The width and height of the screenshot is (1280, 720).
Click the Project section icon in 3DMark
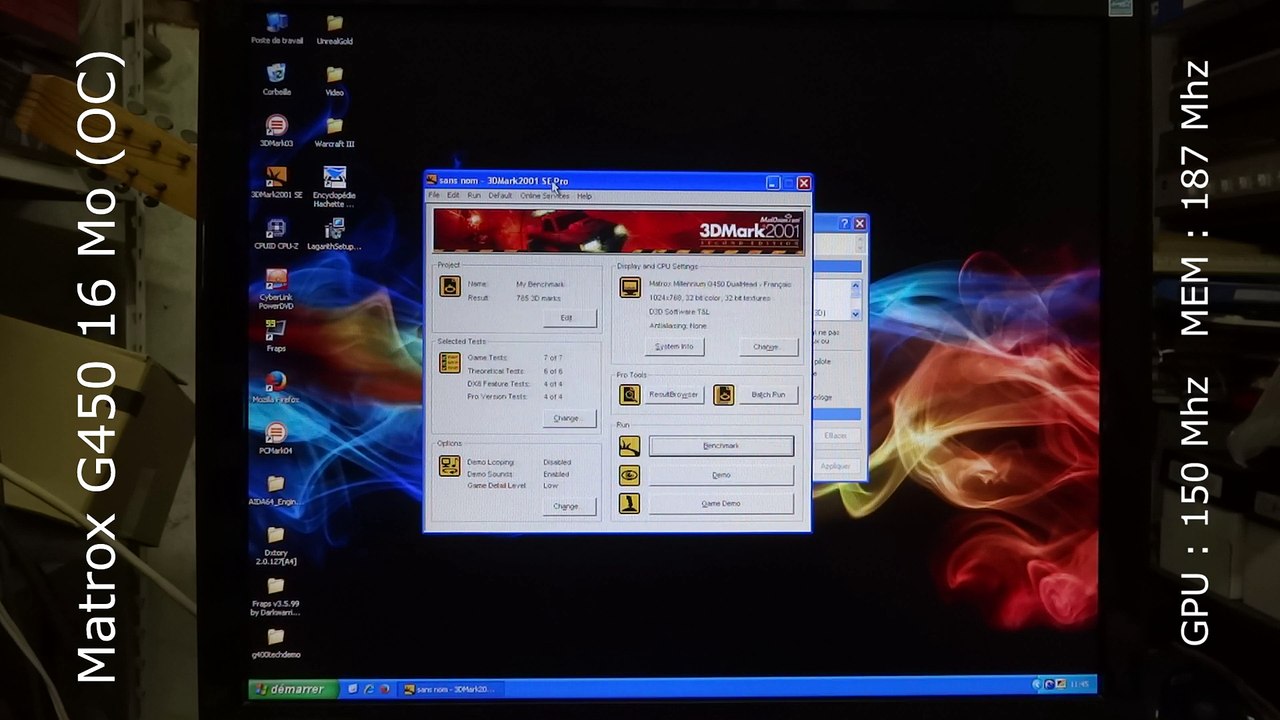point(450,286)
